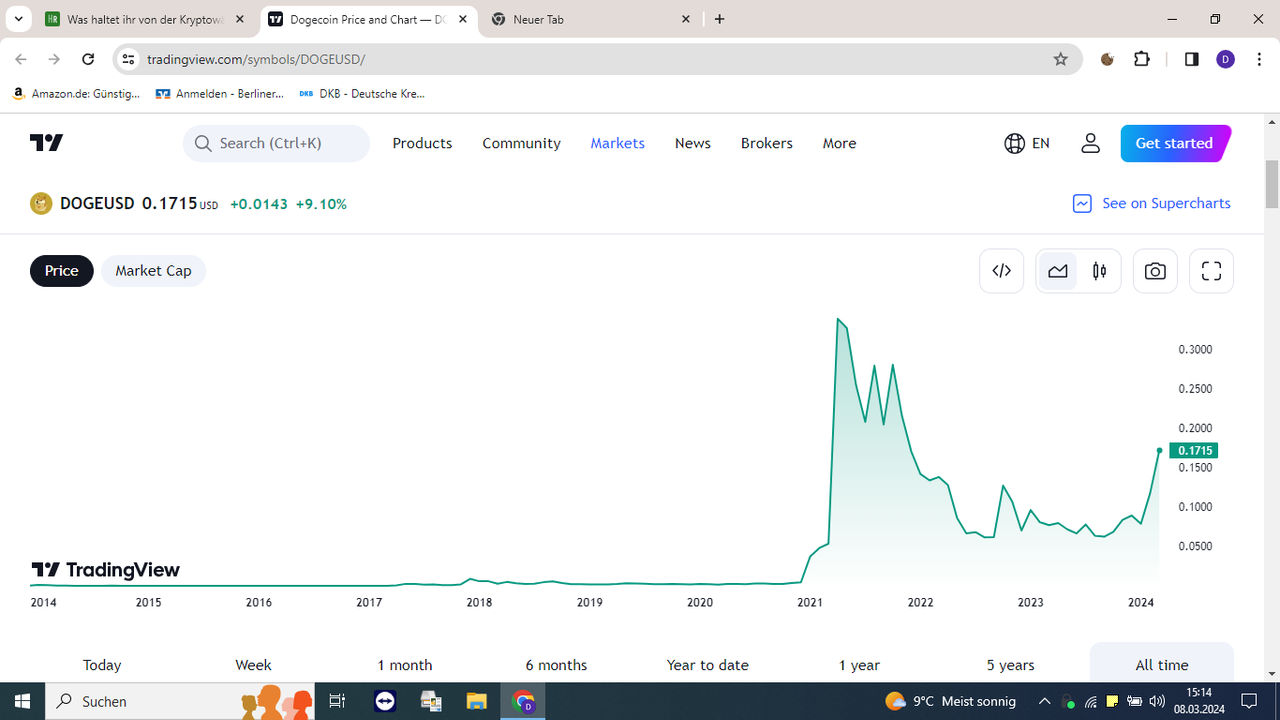Open the tab search dropdown arrow
The image size is (1280, 720).
pos(18,19)
